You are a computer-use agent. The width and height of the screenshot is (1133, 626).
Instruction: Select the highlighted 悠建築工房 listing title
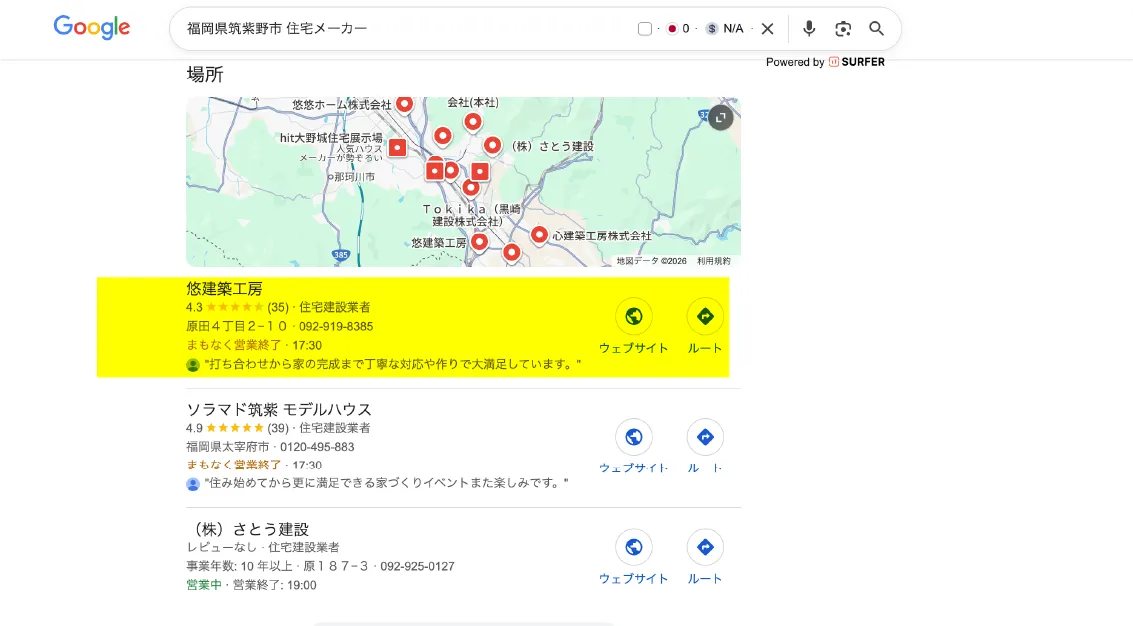(x=225, y=288)
